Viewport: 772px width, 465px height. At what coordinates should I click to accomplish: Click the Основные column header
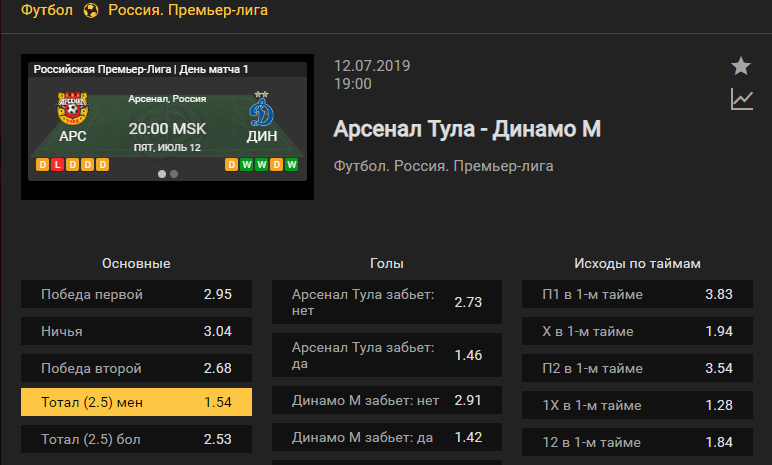(x=136, y=264)
